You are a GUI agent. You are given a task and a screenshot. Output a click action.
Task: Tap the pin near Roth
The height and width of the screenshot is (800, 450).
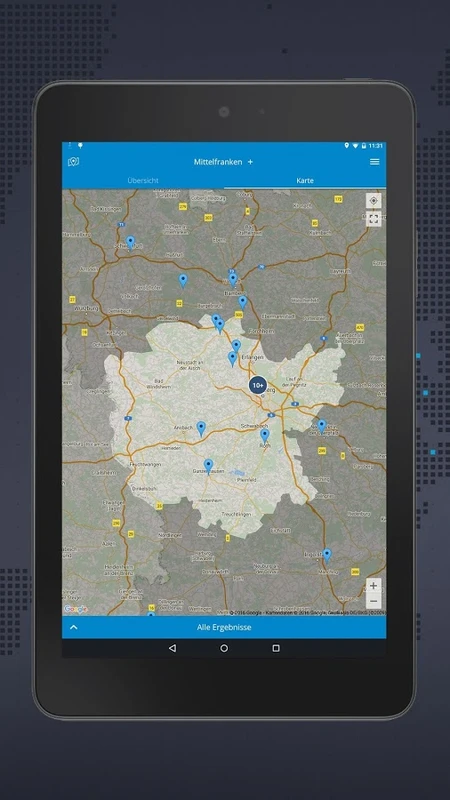(265, 436)
